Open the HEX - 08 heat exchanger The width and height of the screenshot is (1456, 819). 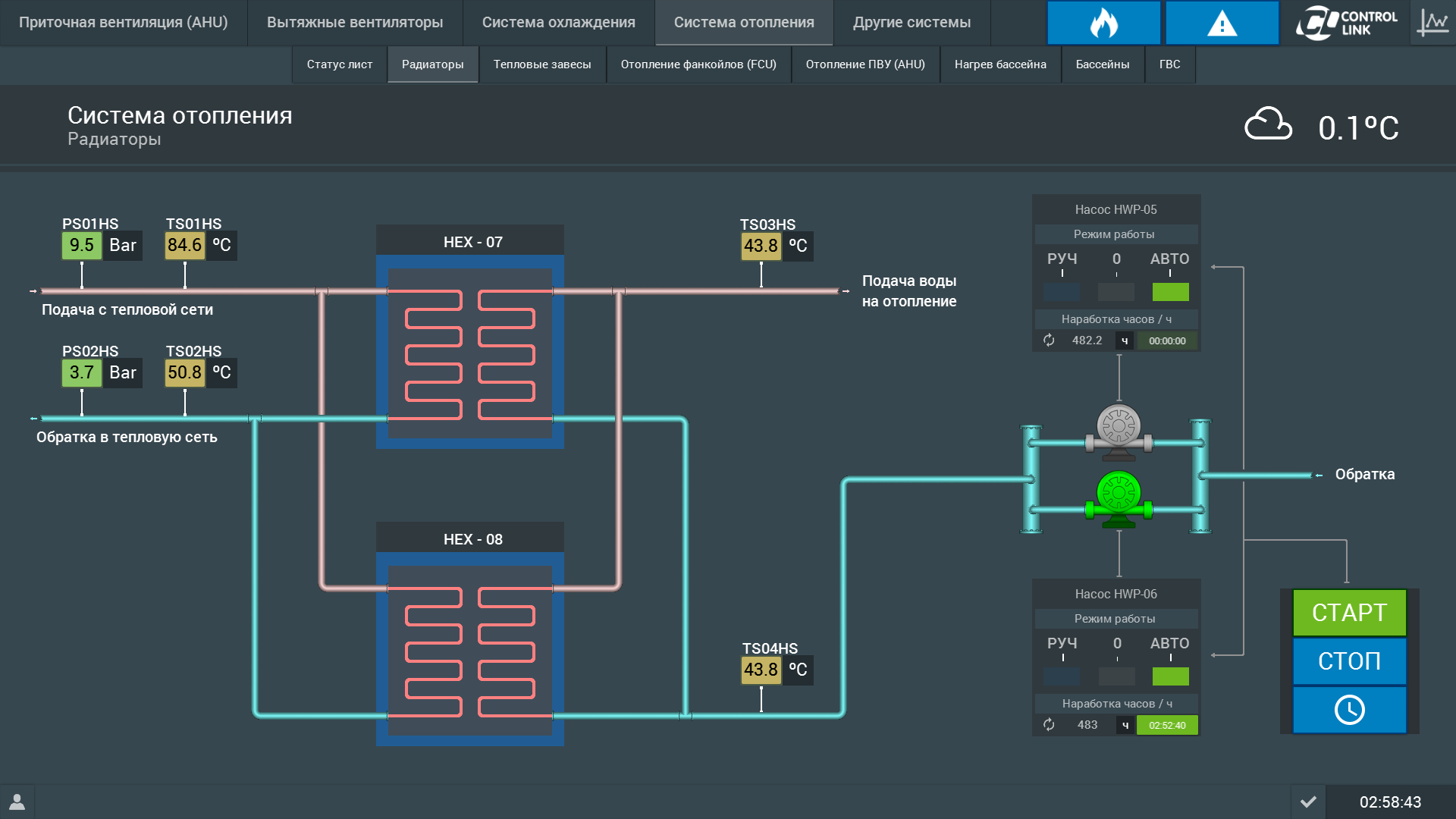(470, 634)
